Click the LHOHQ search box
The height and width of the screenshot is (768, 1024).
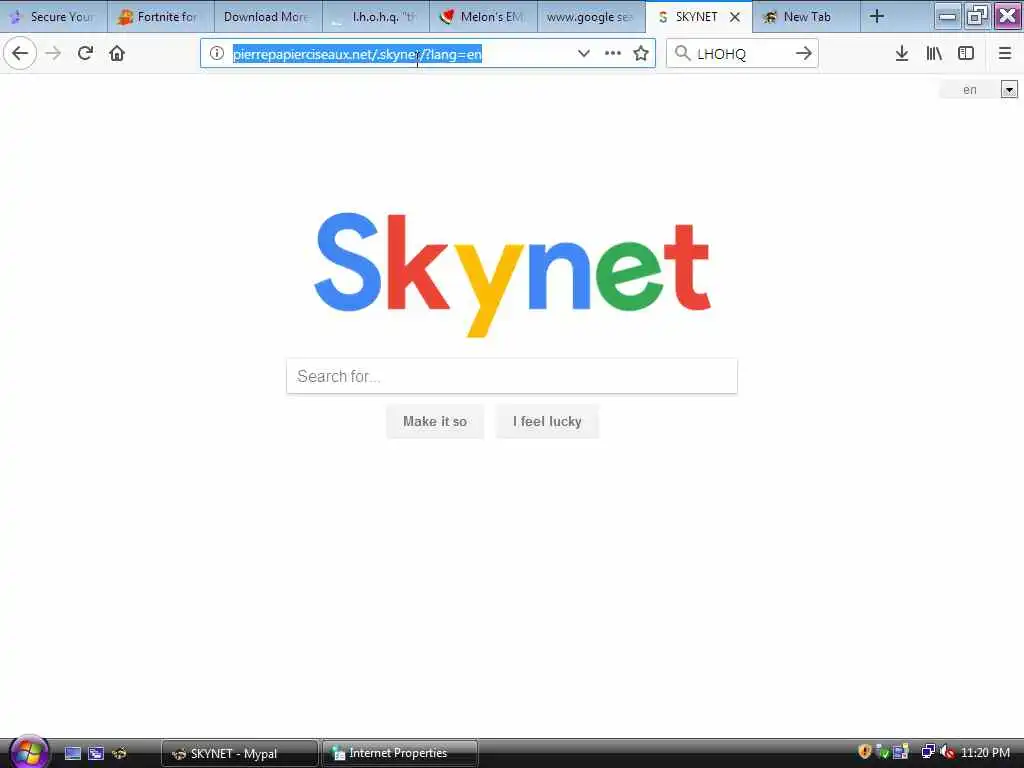(741, 54)
